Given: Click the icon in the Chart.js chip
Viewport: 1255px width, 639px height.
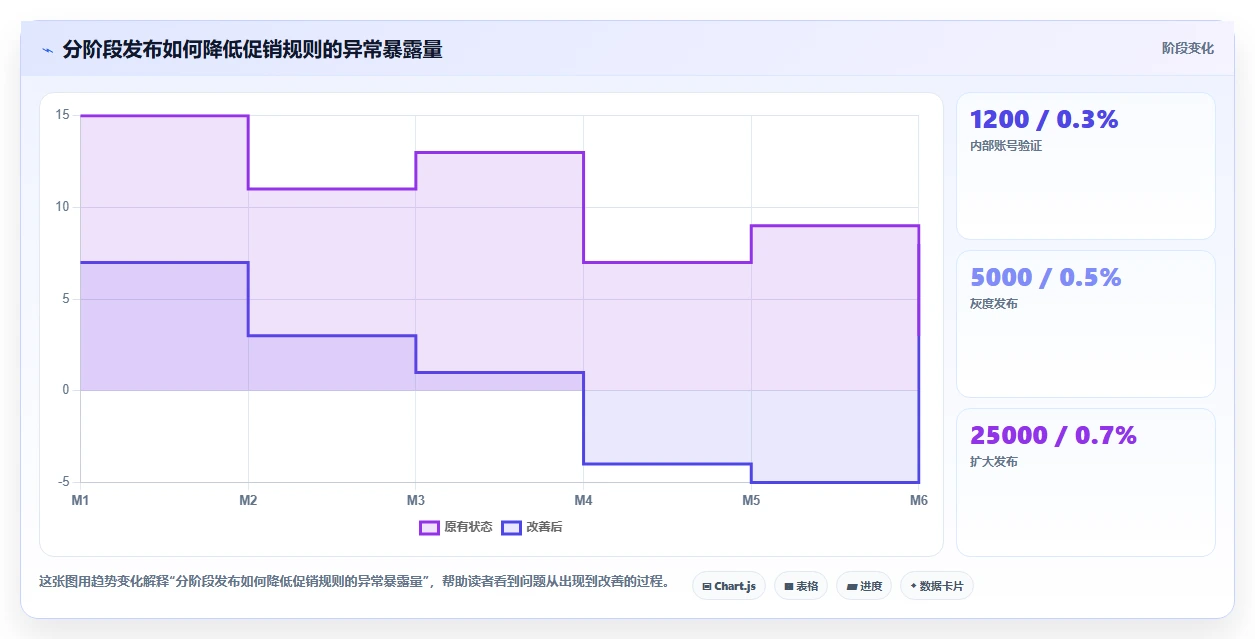Looking at the screenshot, I should click(707, 587).
